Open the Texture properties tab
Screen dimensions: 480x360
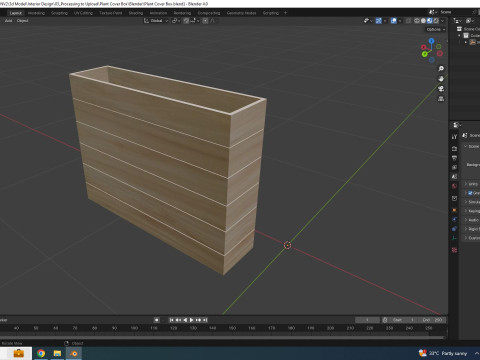pos(454,250)
